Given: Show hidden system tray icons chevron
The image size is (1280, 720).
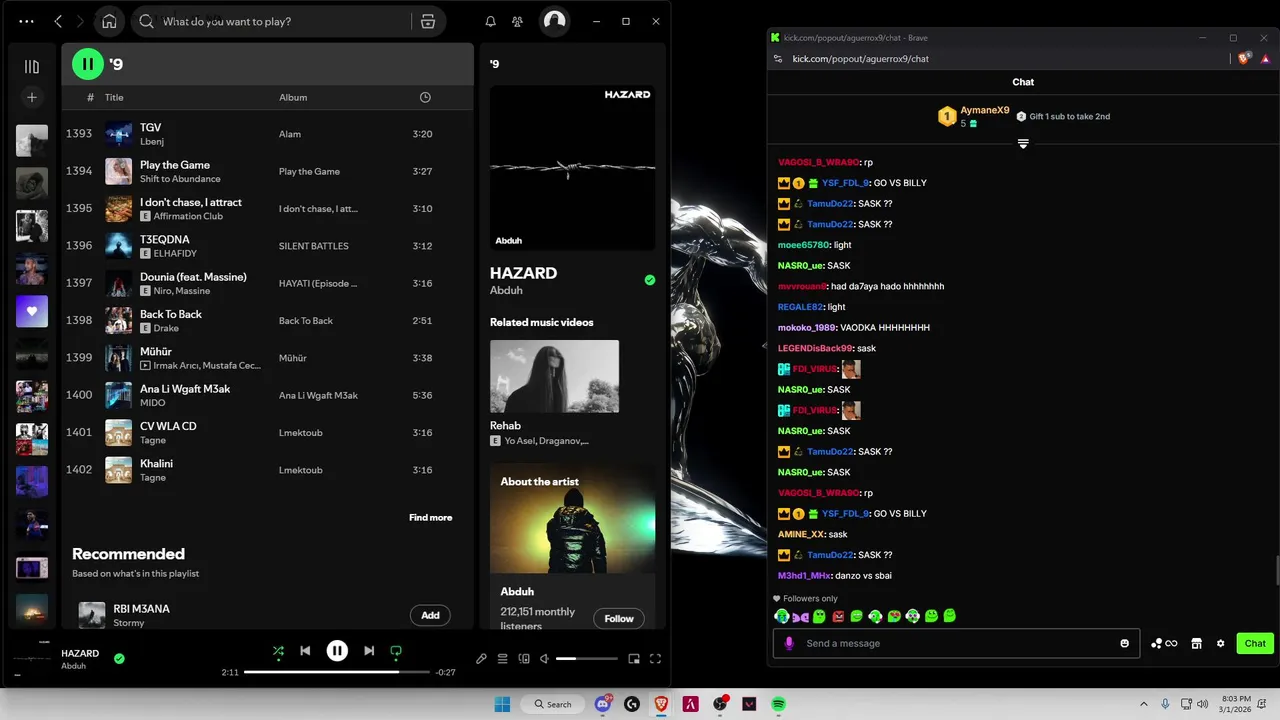Looking at the screenshot, I should [x=1143, y=704].
